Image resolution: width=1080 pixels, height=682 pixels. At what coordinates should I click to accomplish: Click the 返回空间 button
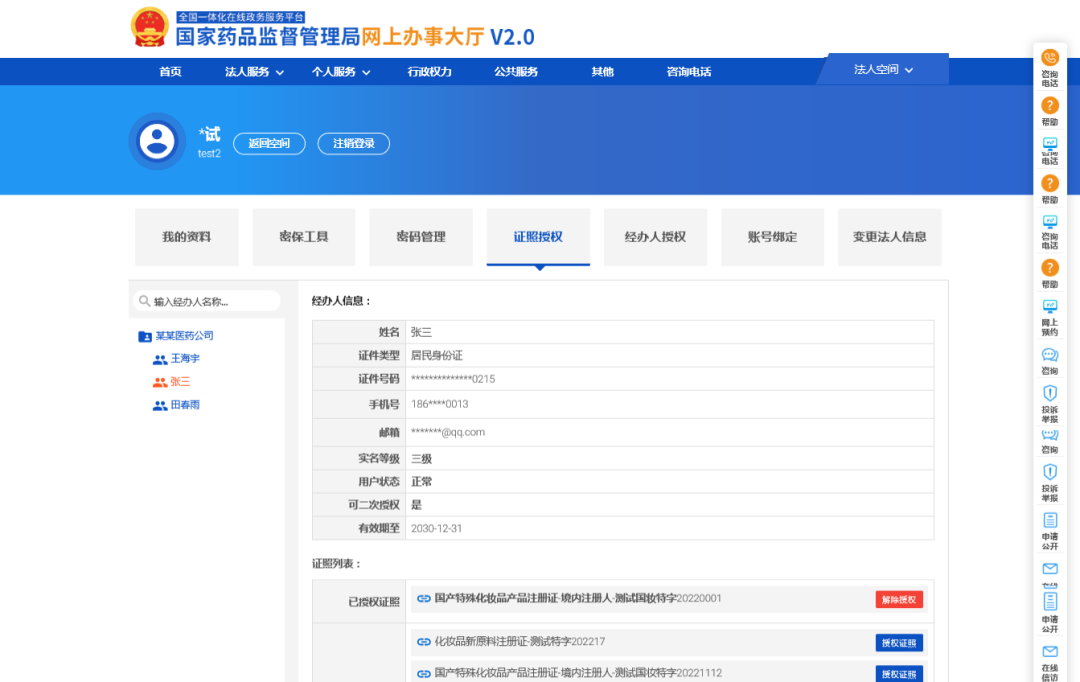[269, 144]
